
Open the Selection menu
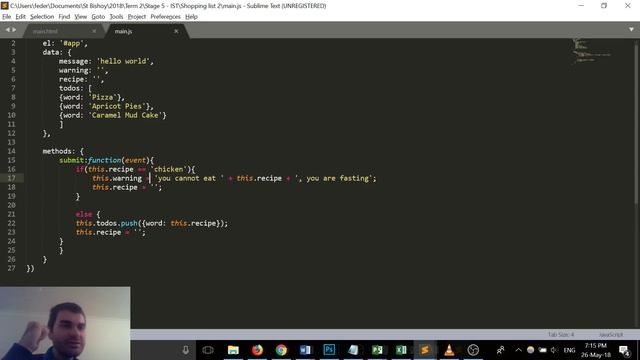pos(42,17)
